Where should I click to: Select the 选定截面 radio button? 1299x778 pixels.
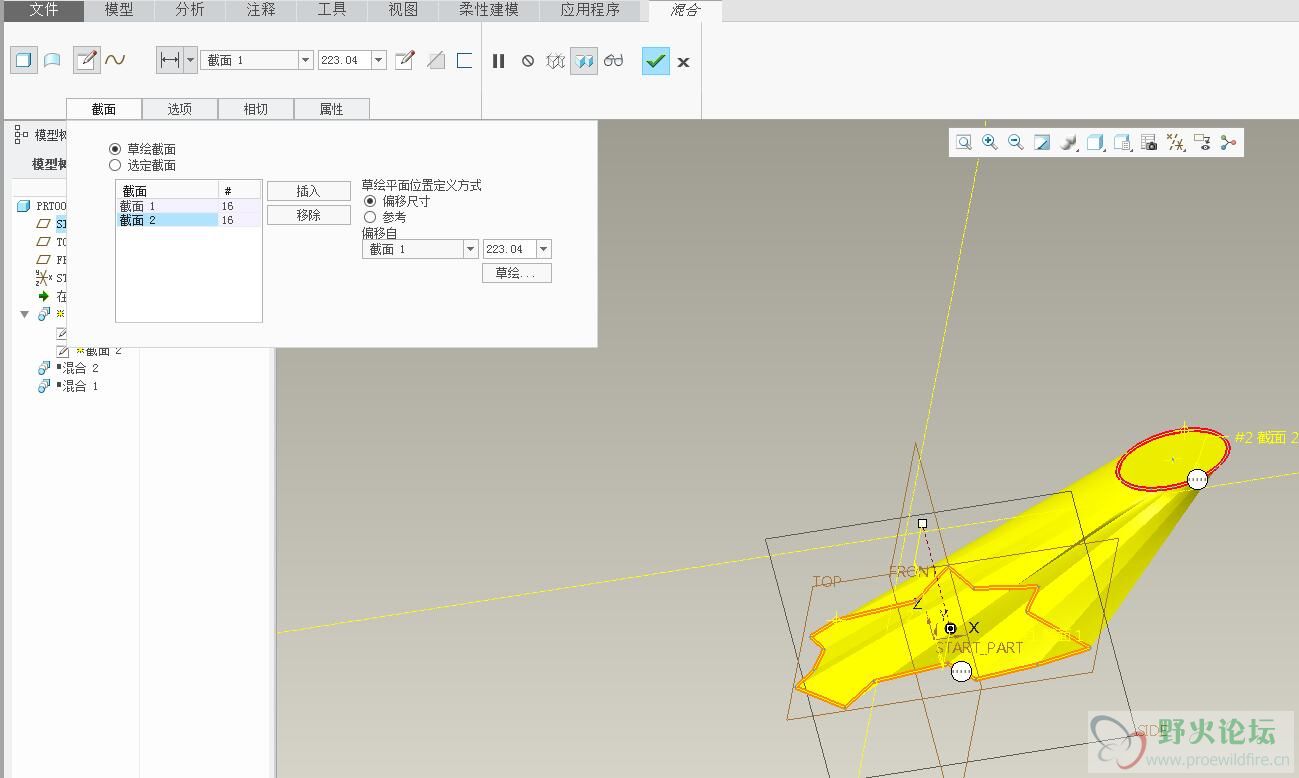pos(115,165)
